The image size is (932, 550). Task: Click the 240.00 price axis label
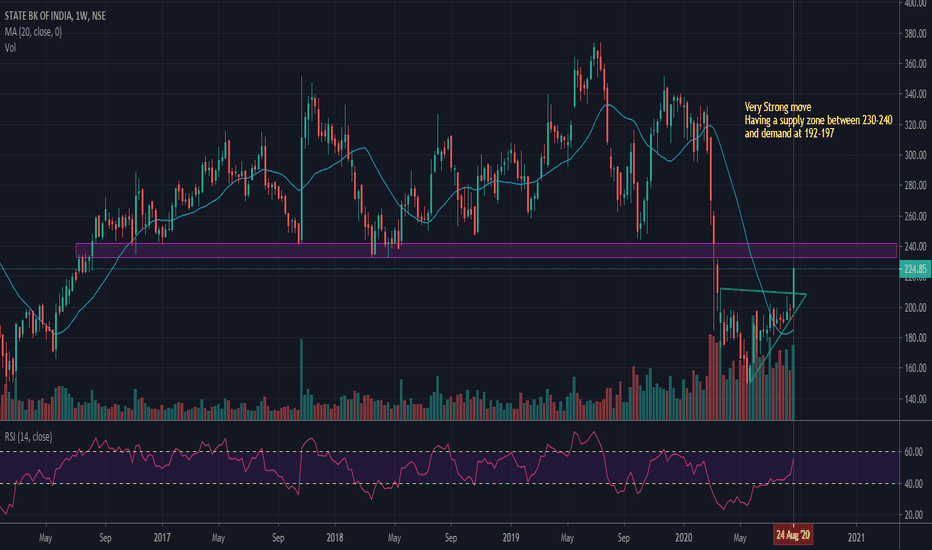[x=915, y=246]
